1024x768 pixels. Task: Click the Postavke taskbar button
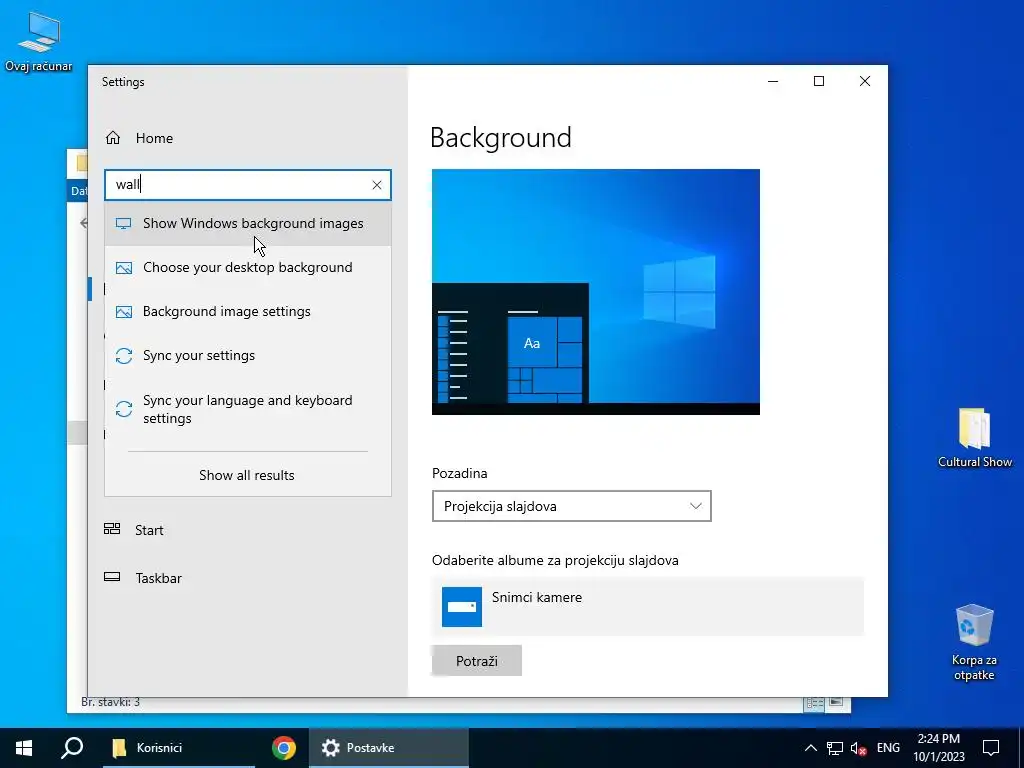pos(389,748)
